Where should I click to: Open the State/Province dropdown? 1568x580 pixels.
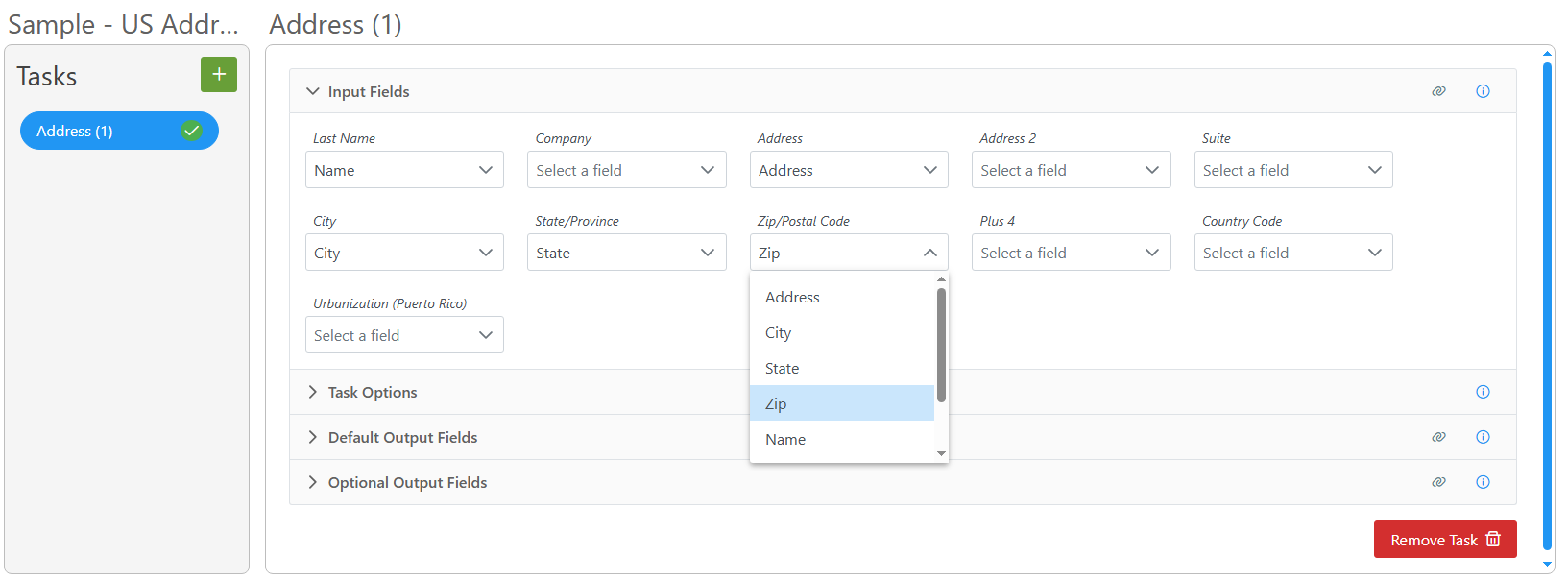coord(626,253)
